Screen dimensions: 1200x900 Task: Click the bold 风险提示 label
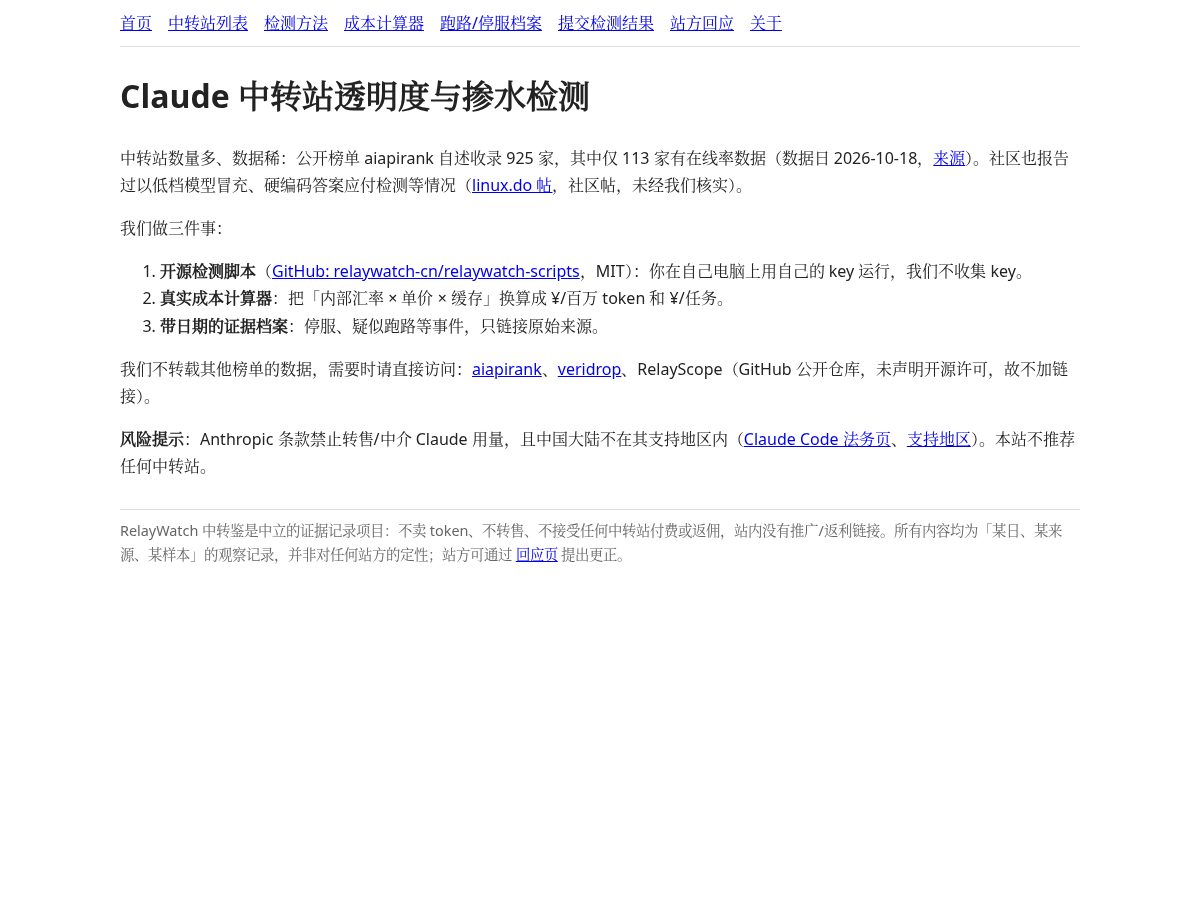pyautogui.click(x=152, y=439)
